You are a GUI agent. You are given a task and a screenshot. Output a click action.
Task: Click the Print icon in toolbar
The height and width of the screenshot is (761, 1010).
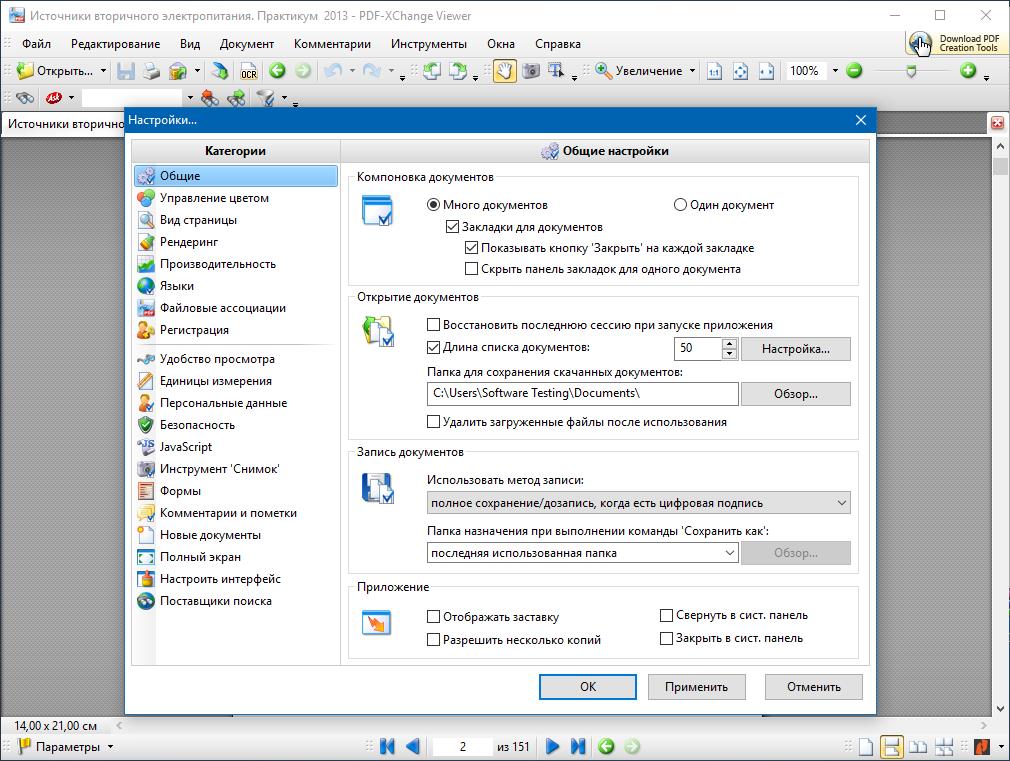pyautogui.click(x=151, y=71)
